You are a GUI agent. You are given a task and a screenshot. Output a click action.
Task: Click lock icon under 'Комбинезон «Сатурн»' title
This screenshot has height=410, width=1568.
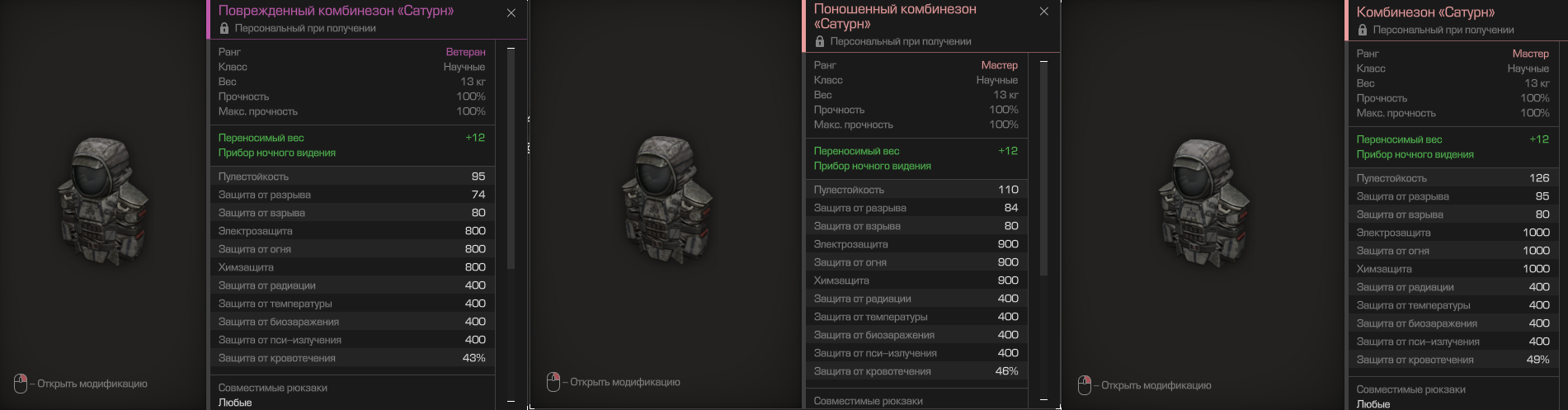[1363, 30]
